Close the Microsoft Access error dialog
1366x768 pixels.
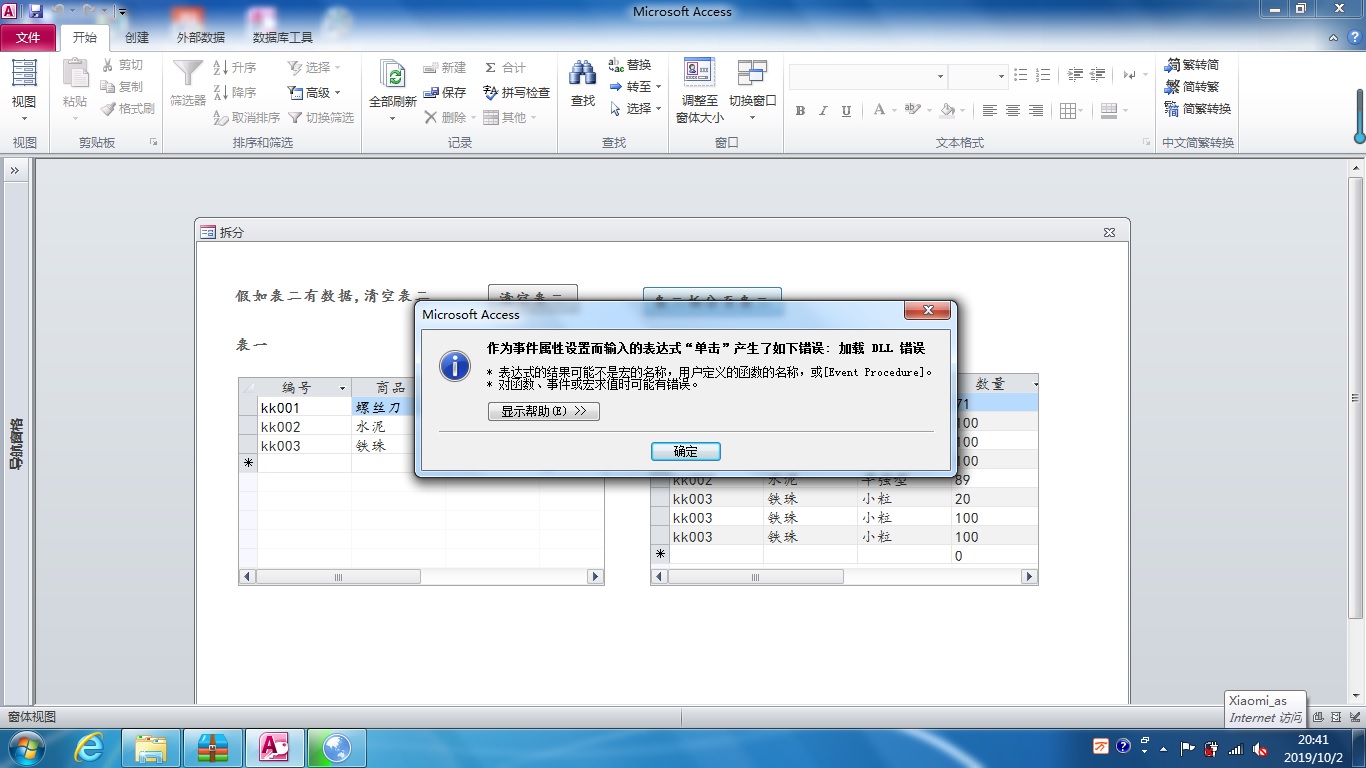tap(926, 311)
